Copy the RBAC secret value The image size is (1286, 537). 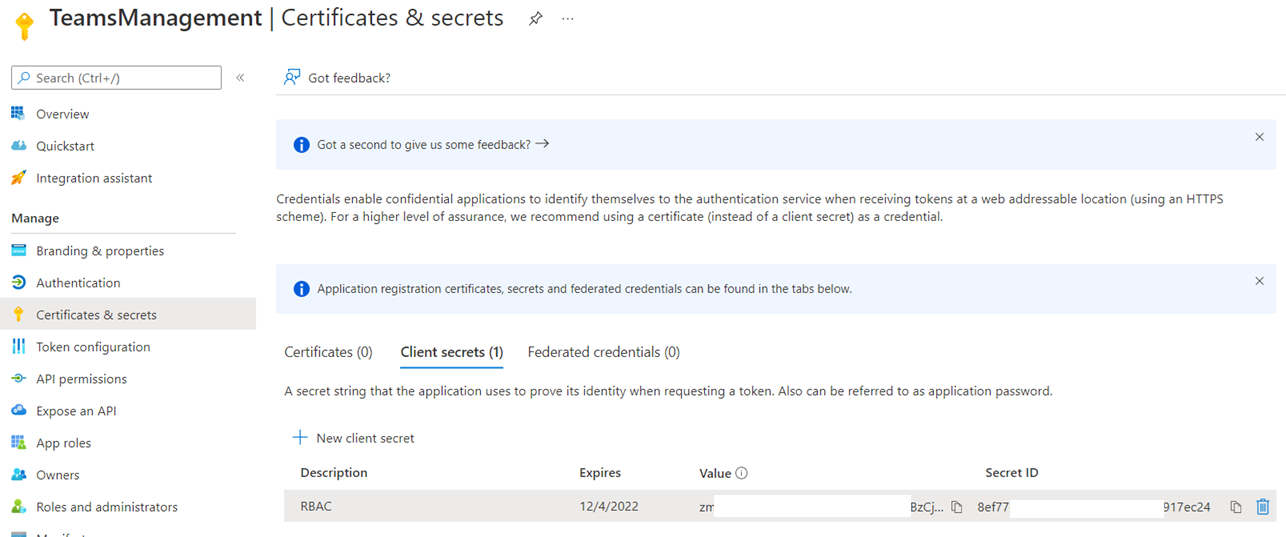(957, 507)
